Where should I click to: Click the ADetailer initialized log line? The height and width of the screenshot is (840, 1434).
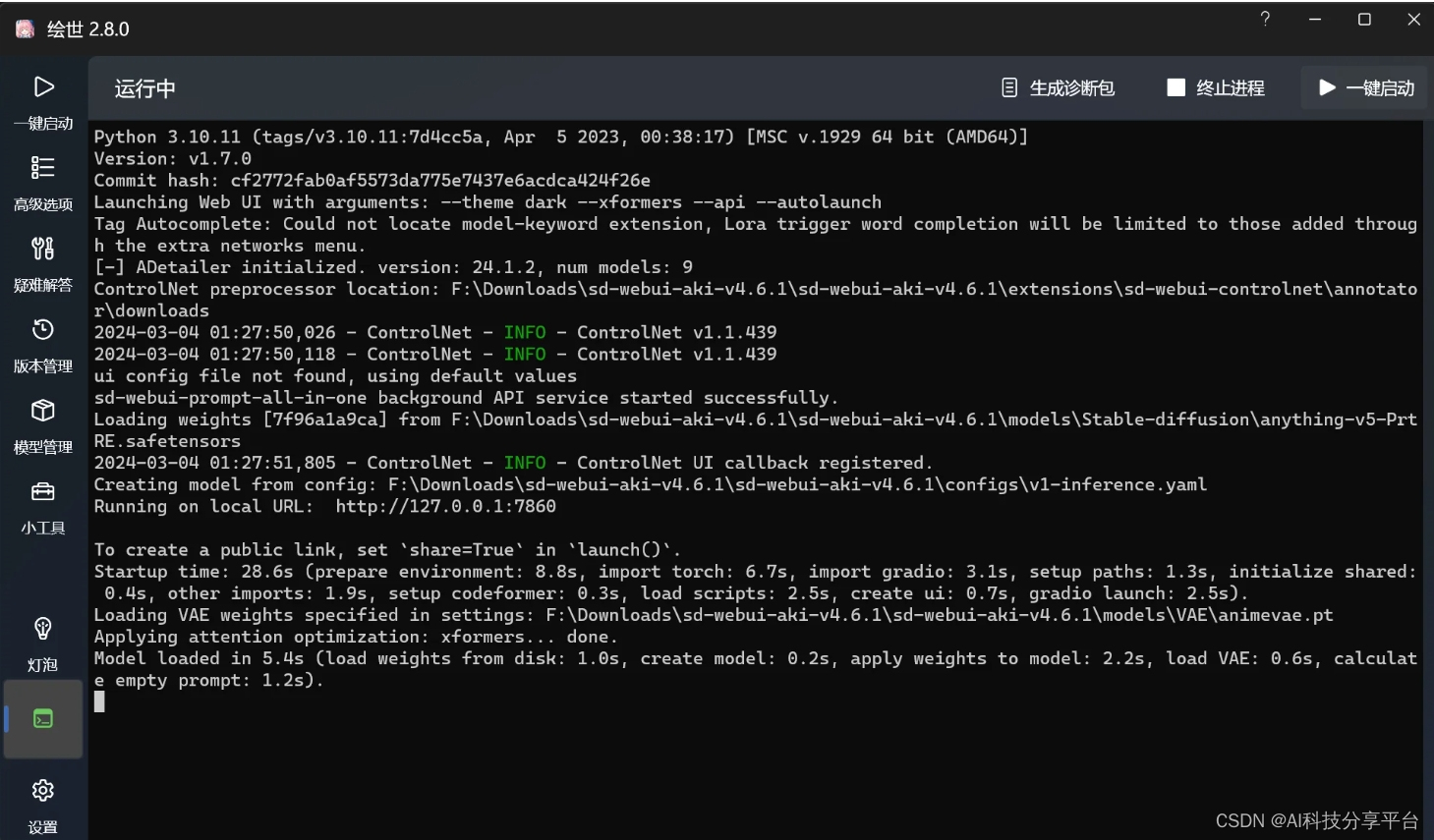[393, 266]
